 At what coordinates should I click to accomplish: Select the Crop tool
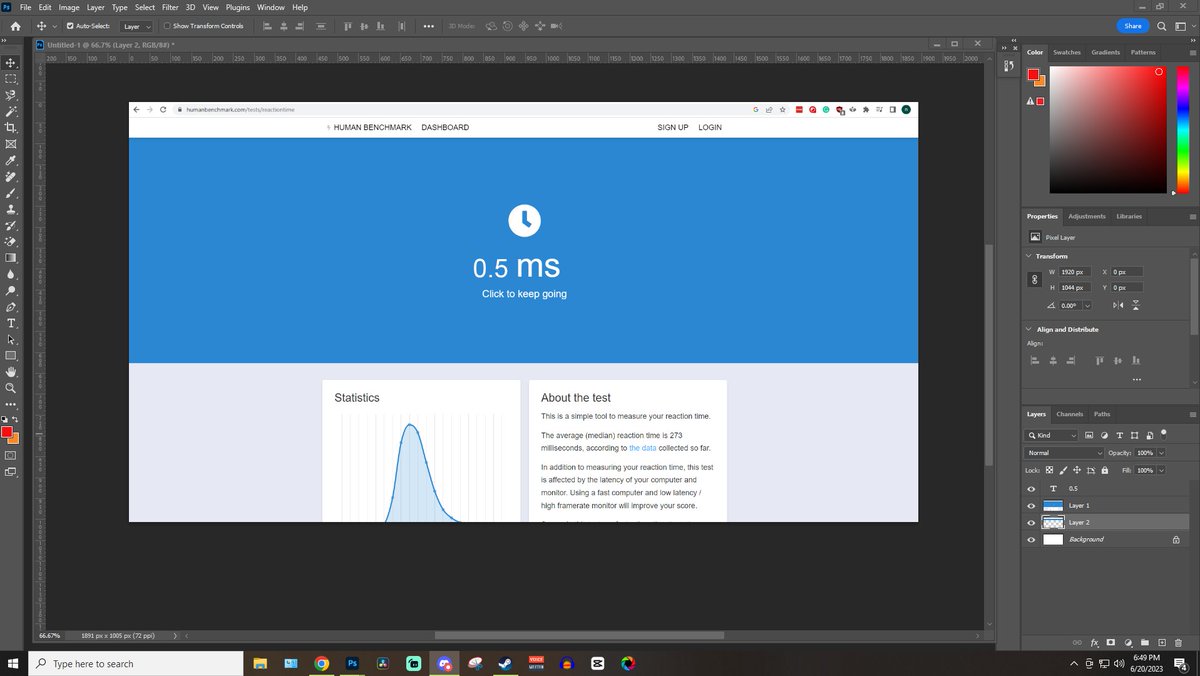click(x=11, y=128)
